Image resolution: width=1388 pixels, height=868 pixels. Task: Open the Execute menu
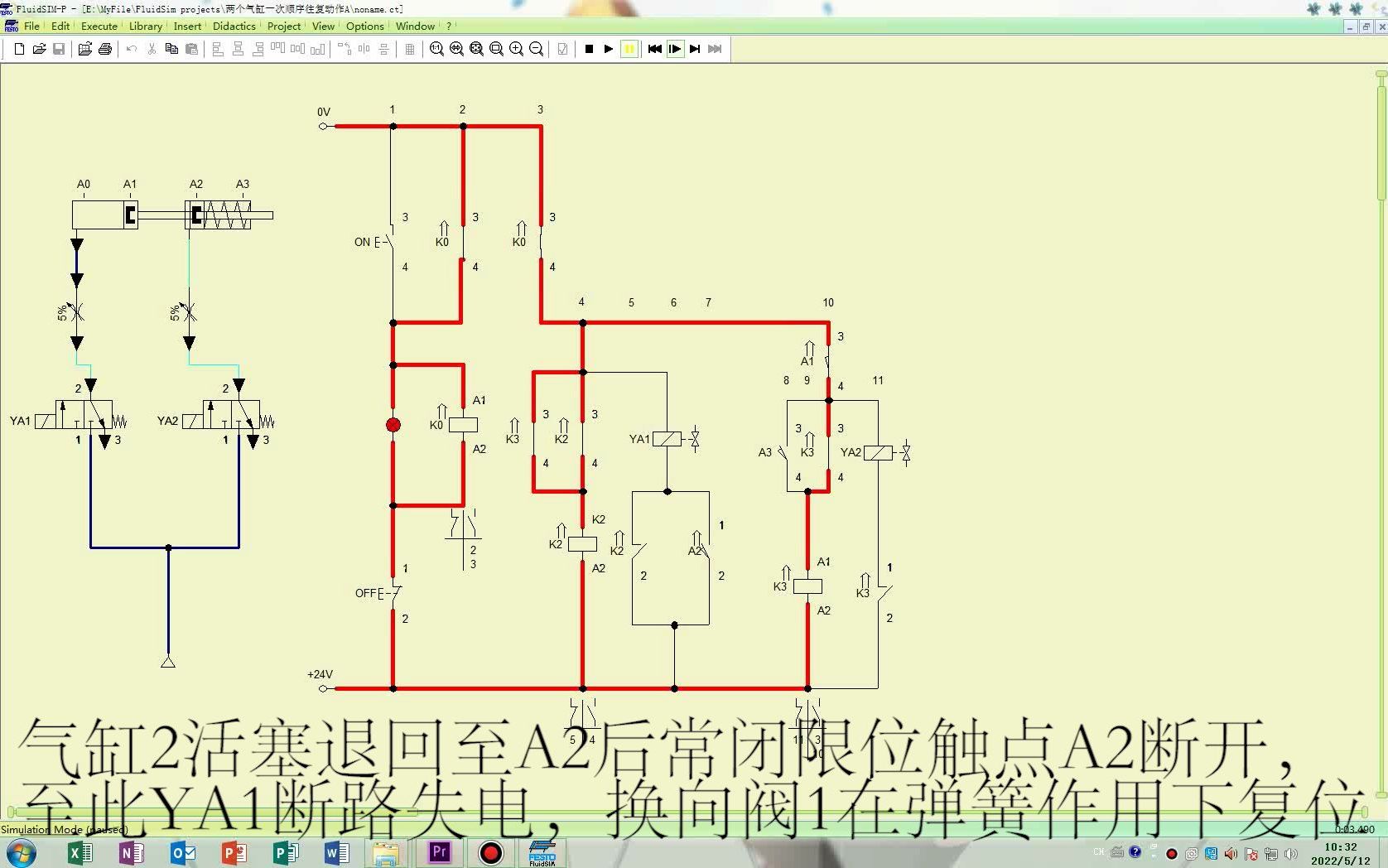[99, 26]
